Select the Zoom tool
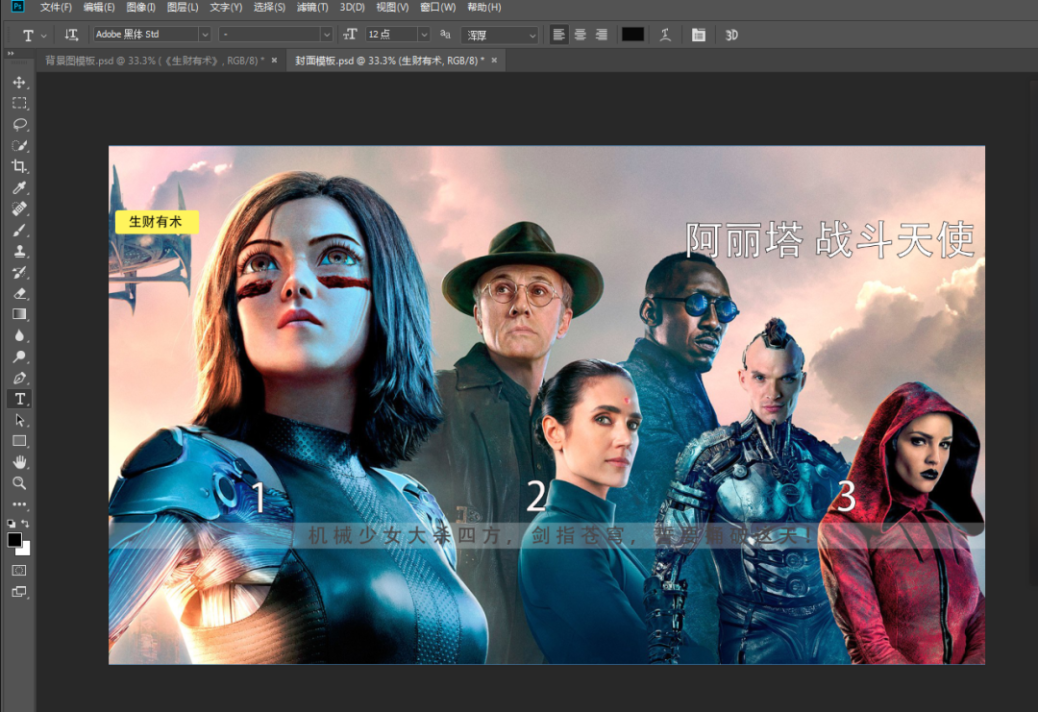The height and width of the screenshot is (712, 1038). pyautogui.click(x=19, y=483)
